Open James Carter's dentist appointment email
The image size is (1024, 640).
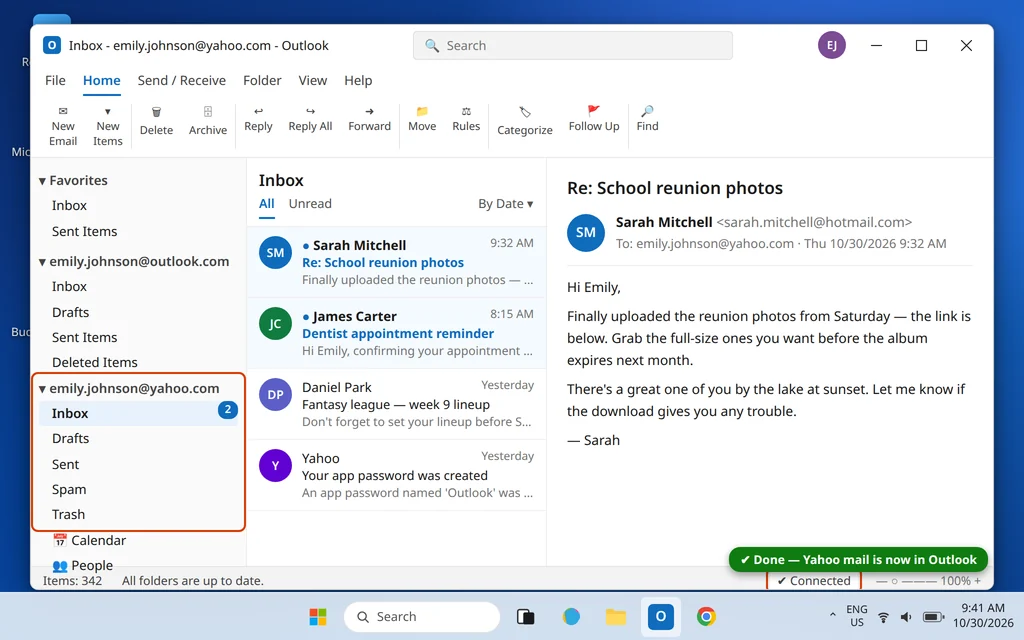coord(396,333)
